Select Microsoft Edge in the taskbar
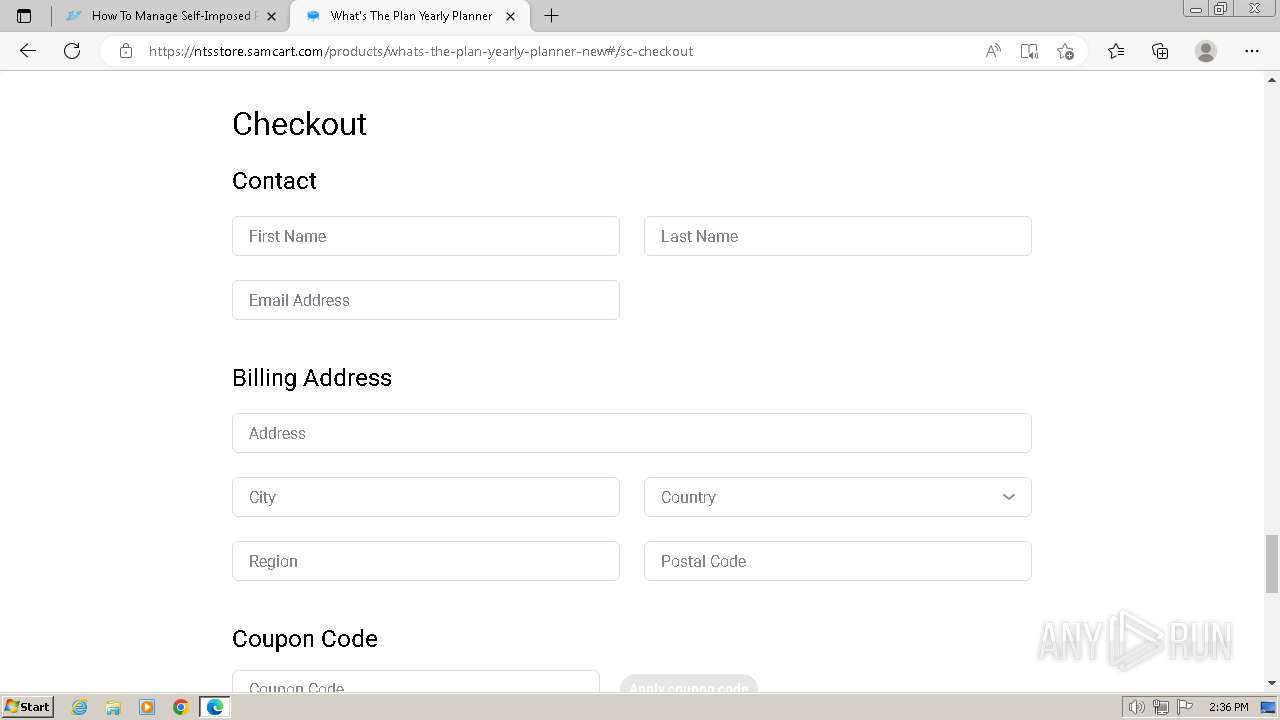This screenshot has height=720, width=1280. pyautogui.click(x=215, y=707)
